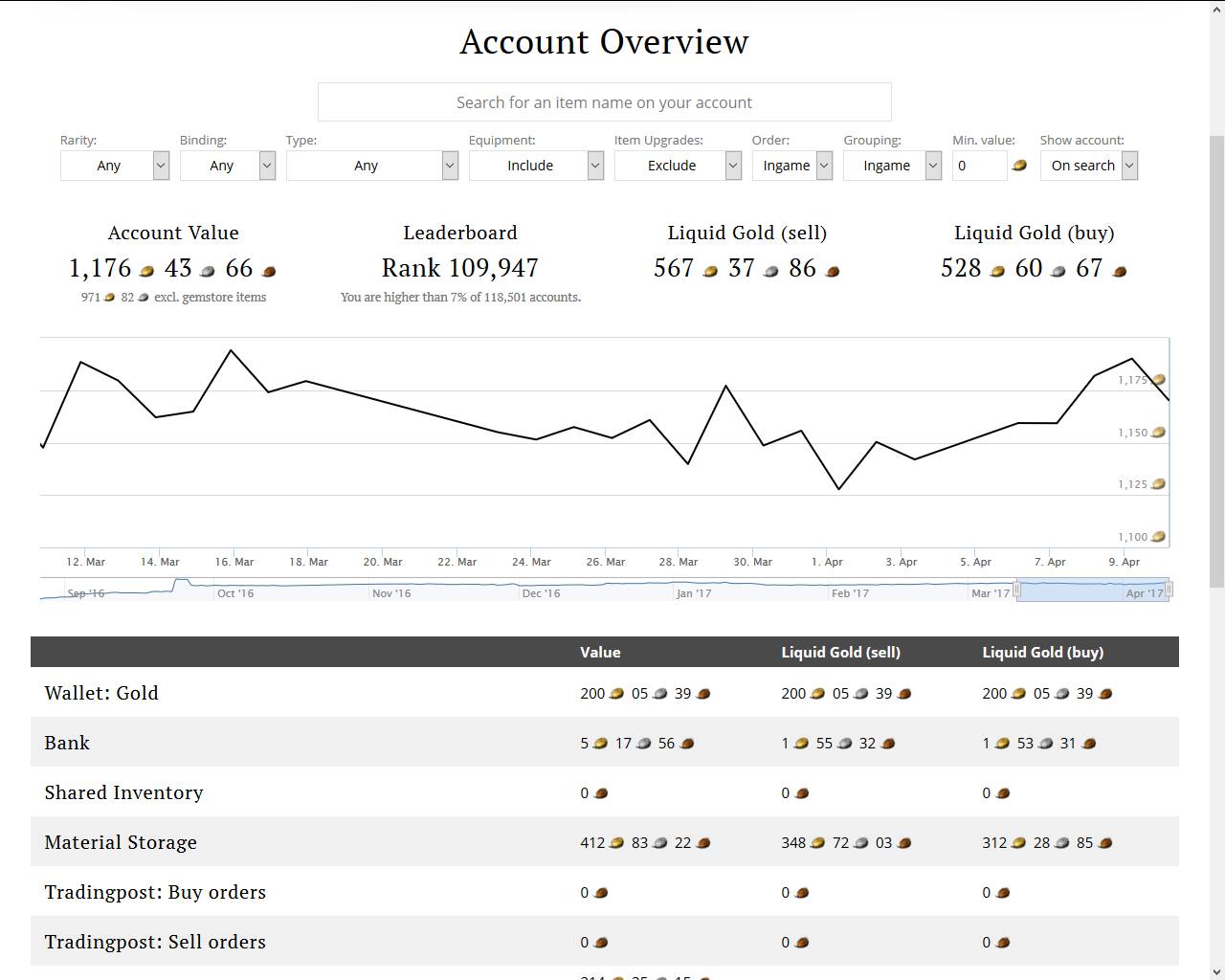Open the Rarity dropdown

(115, 166)
